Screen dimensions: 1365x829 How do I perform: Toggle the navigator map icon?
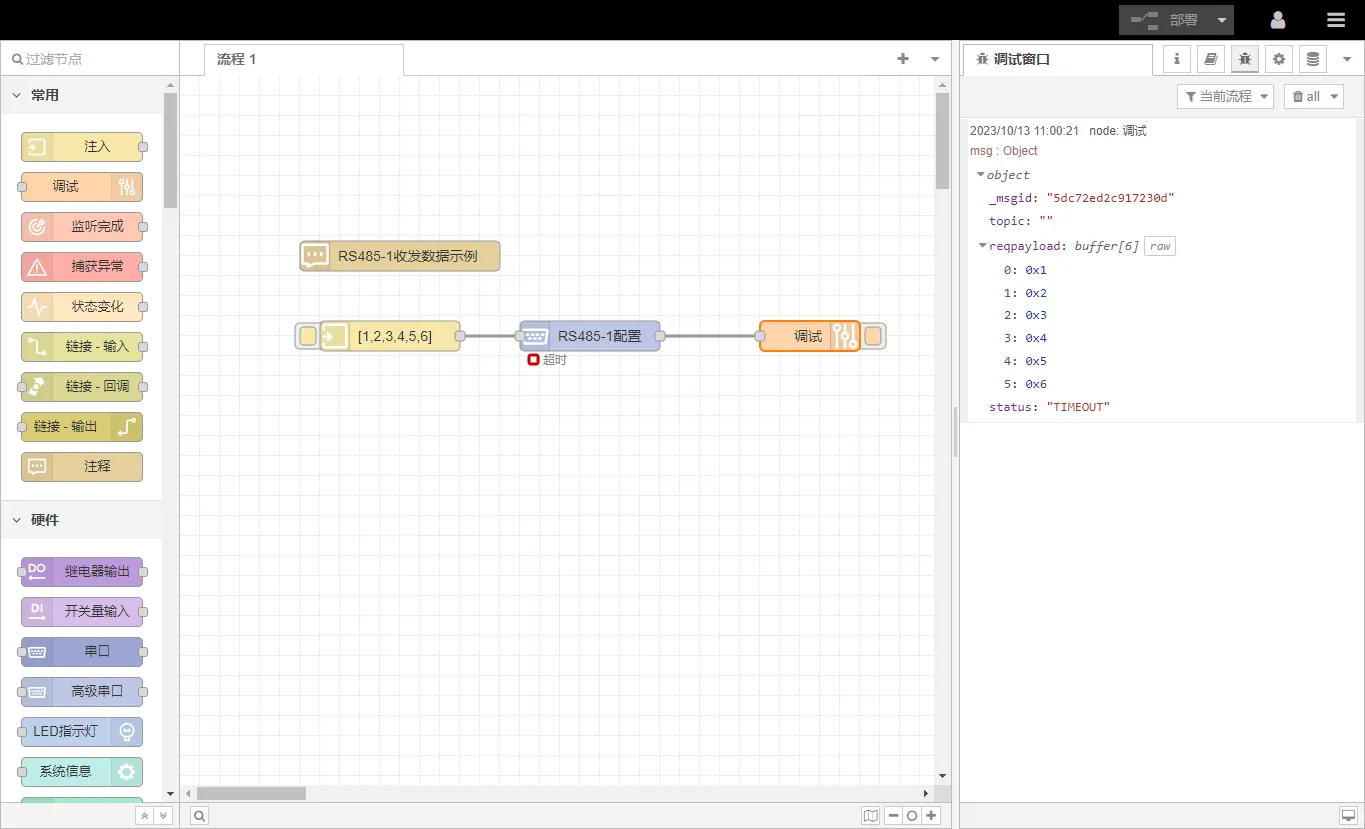coord(870,816)
